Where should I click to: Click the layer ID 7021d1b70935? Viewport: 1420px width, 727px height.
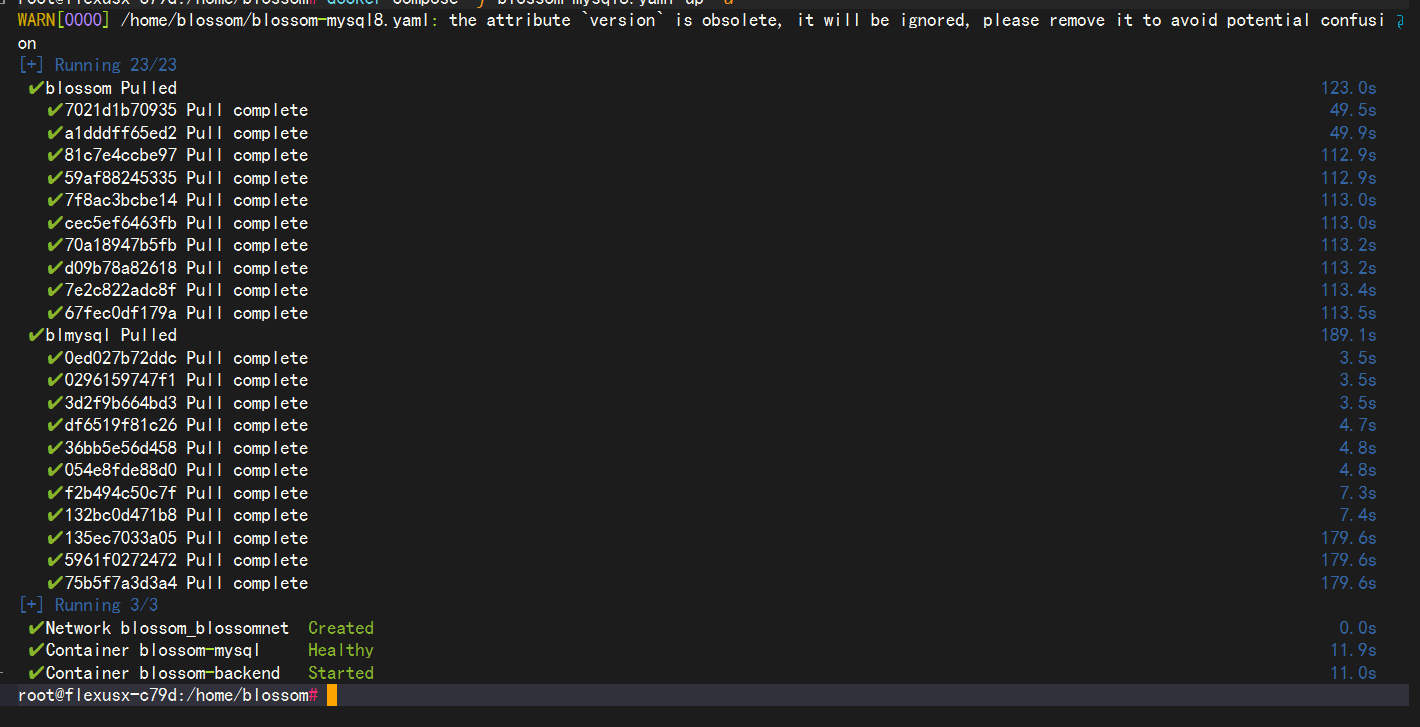(x=121, y=110)
